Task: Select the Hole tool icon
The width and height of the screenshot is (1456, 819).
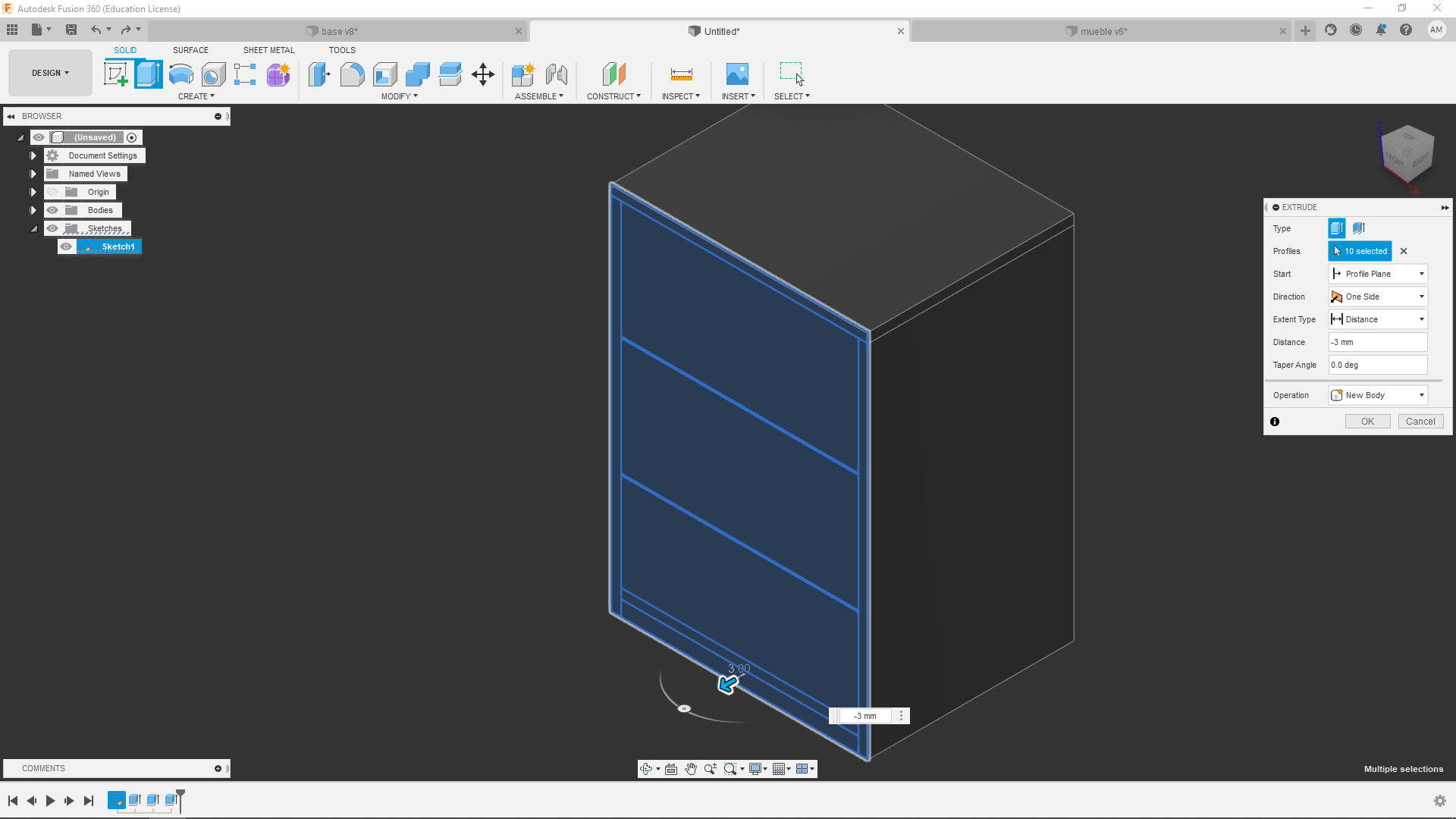Action: click(213, 74)
